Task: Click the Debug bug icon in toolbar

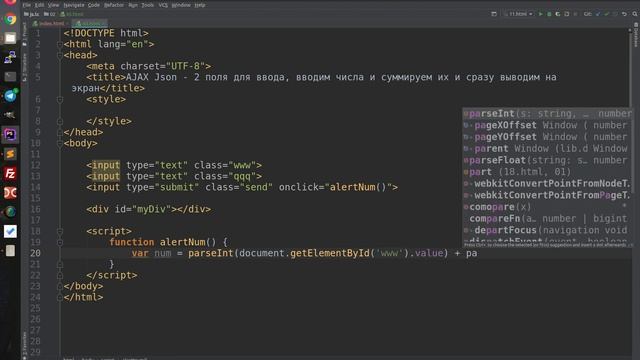Action: [549, 14]
